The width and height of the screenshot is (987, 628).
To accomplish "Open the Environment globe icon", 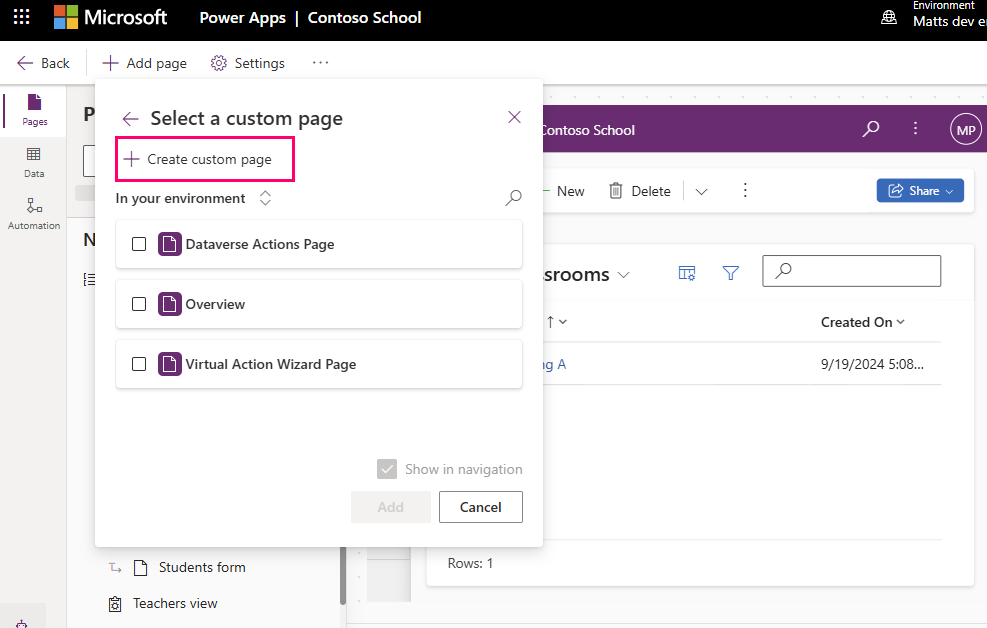I will [x=889, y=17].
